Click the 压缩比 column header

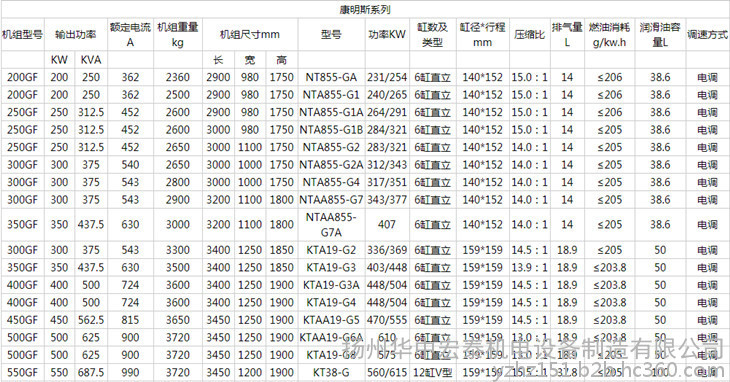click(x=529, y=34)
